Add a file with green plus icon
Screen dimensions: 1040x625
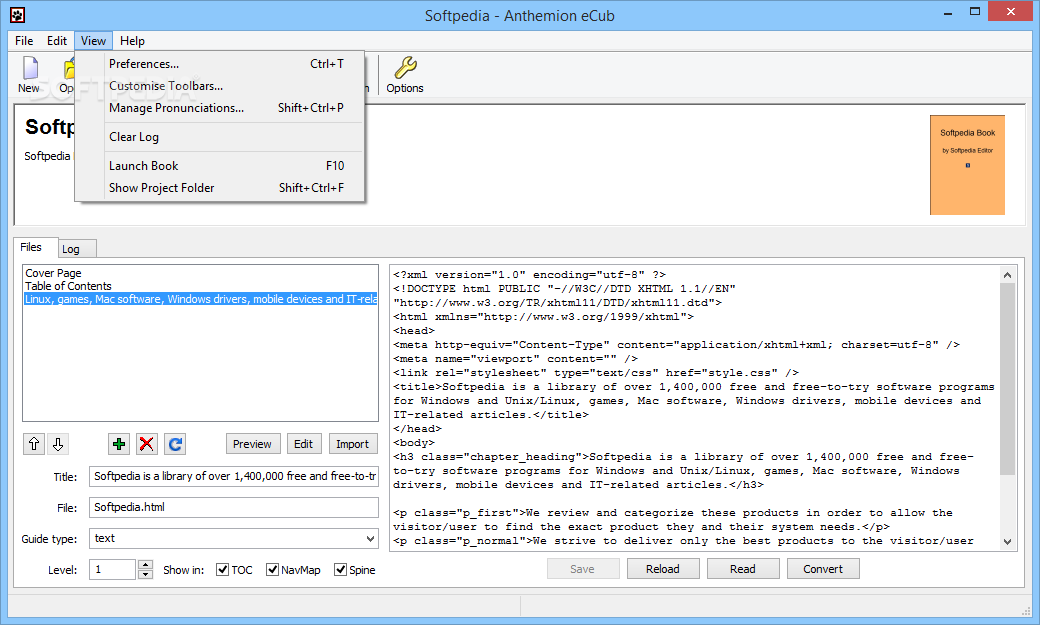[x=119, y=444]
